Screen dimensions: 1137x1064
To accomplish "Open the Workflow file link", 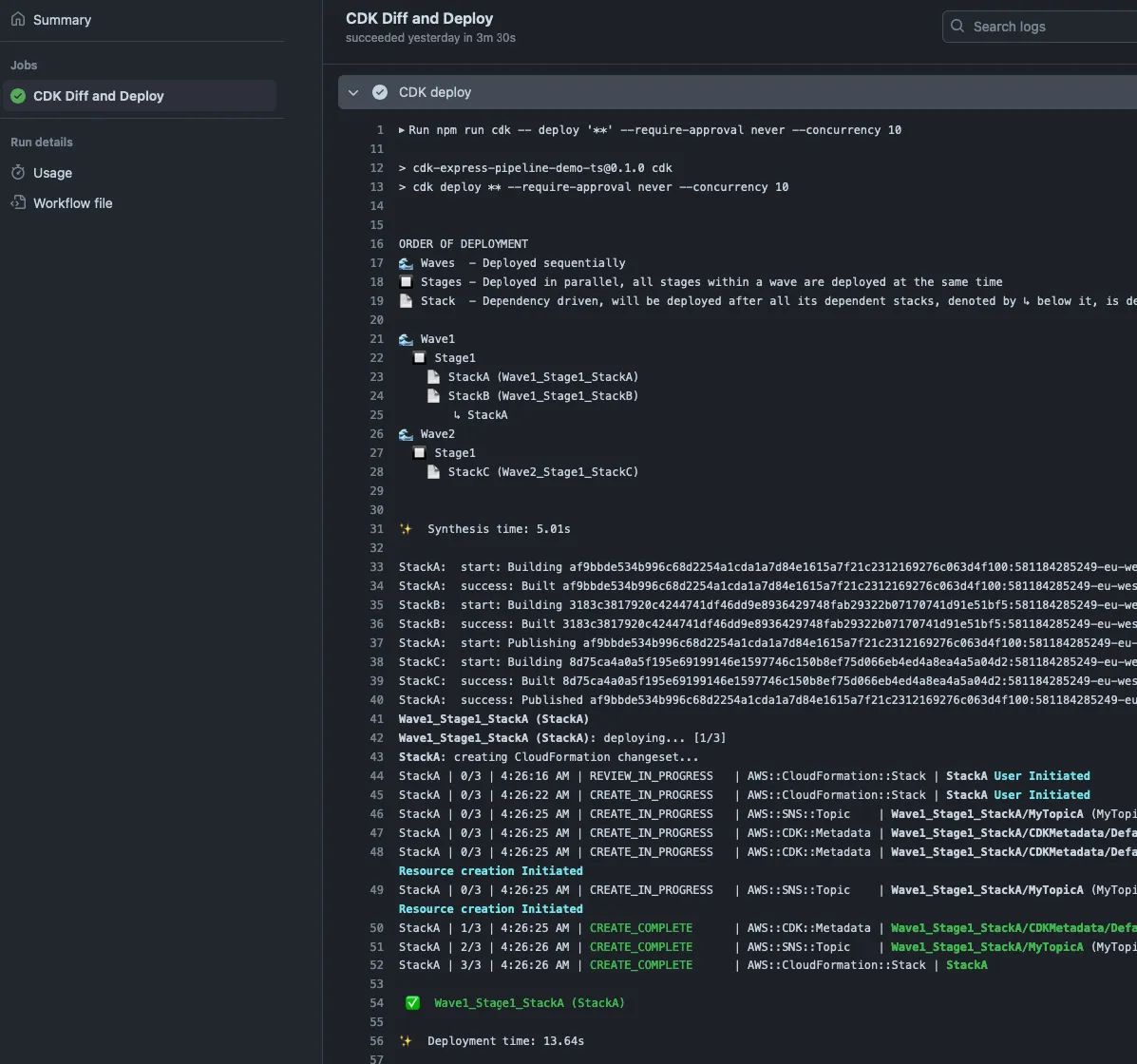I will tap(72, 203).
